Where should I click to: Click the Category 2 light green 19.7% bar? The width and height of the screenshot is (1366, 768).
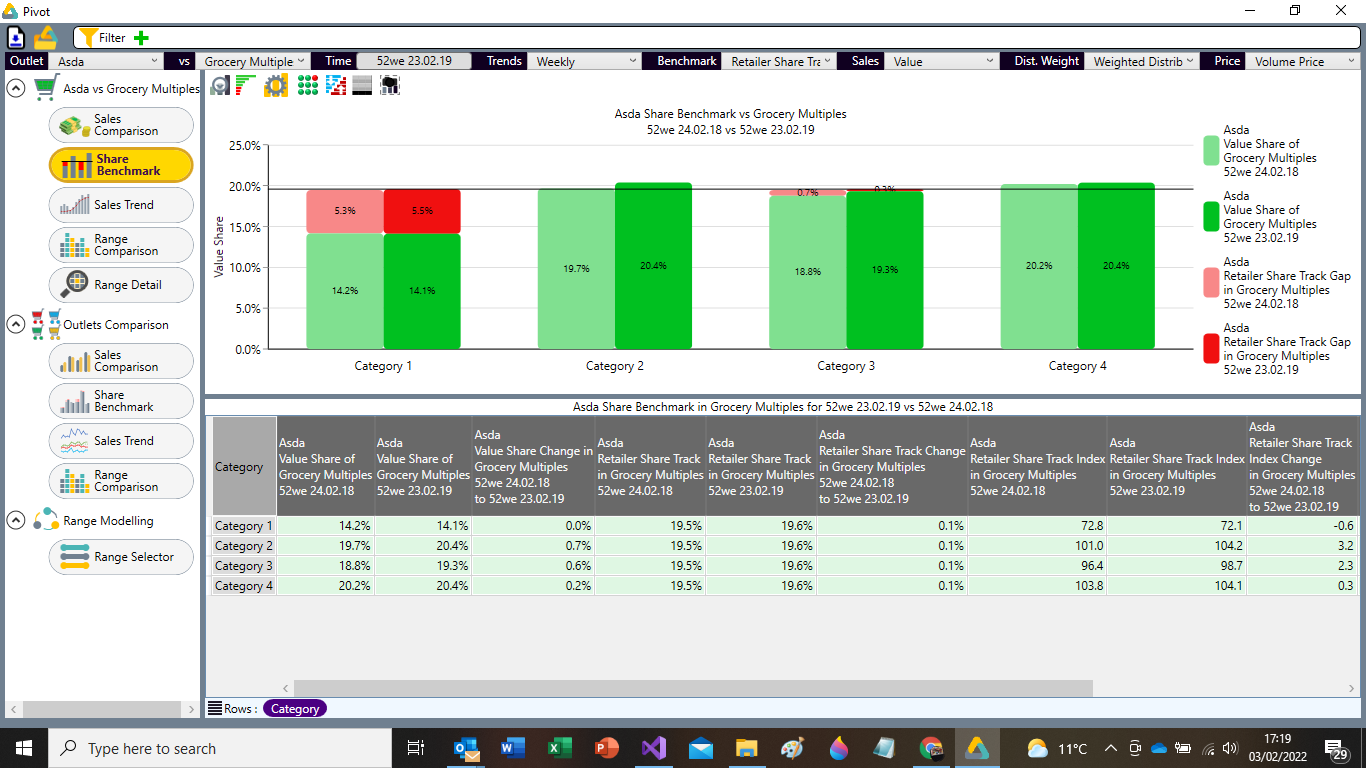tap(576, 268)
